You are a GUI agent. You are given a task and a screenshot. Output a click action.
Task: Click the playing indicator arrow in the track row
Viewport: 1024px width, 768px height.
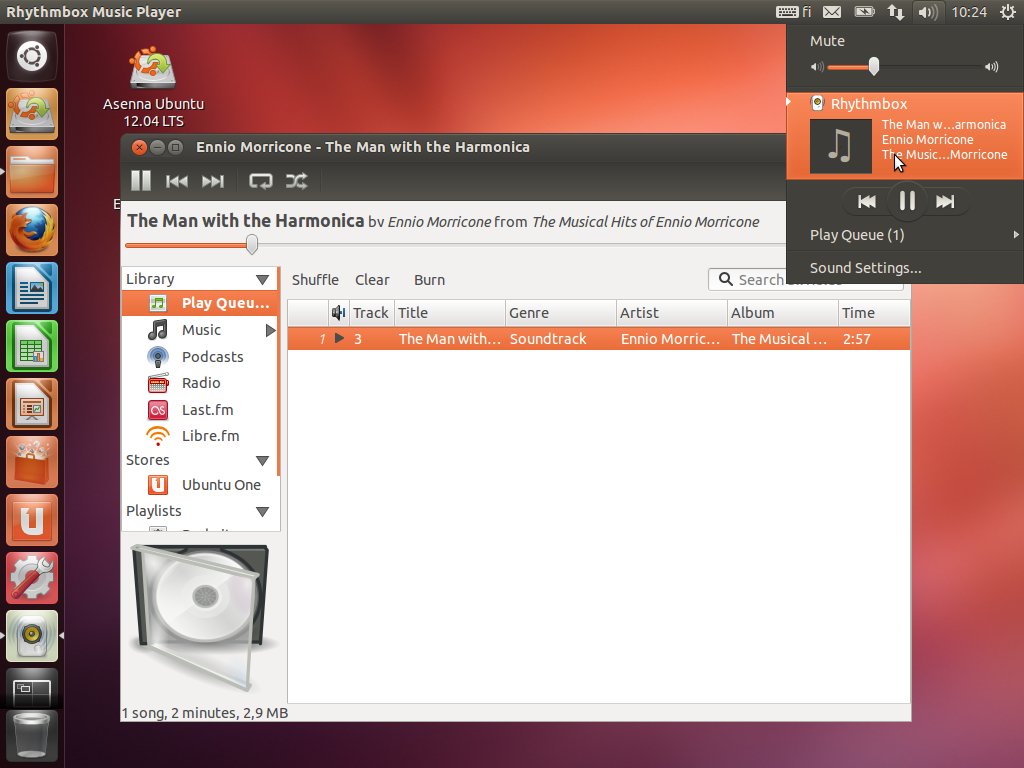point(339,338)
